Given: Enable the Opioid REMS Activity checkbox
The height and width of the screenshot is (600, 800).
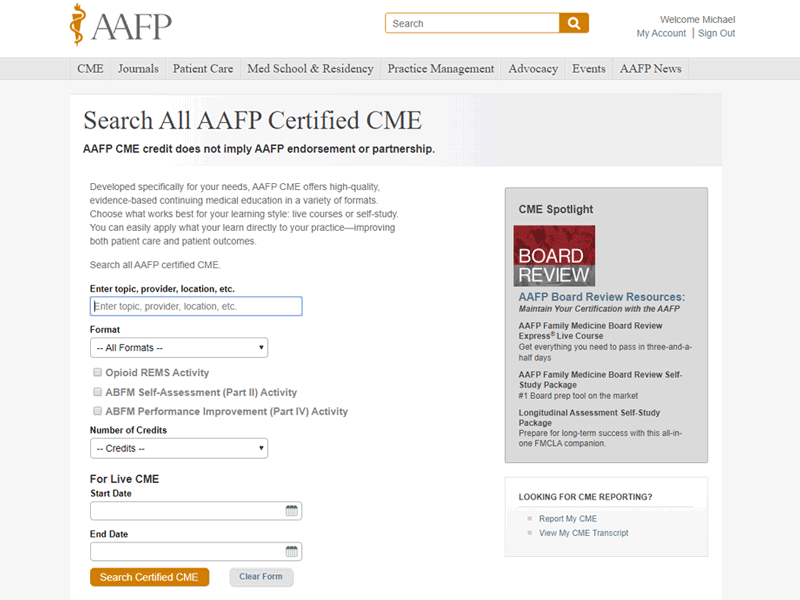Looking at the screenshot, I should pyautogui.click(x=97, y=373).
